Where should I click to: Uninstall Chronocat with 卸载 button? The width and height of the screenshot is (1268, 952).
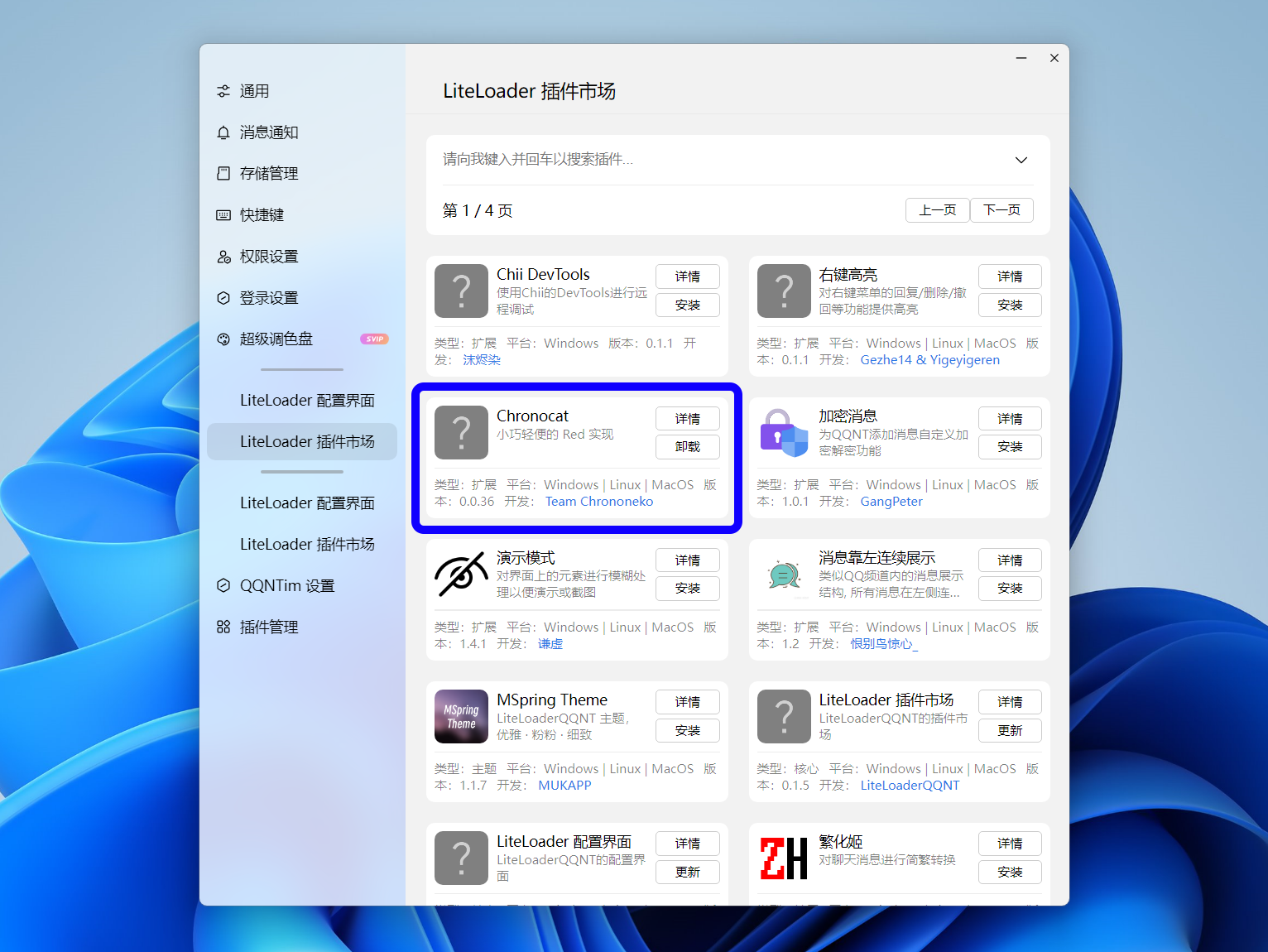688,447
